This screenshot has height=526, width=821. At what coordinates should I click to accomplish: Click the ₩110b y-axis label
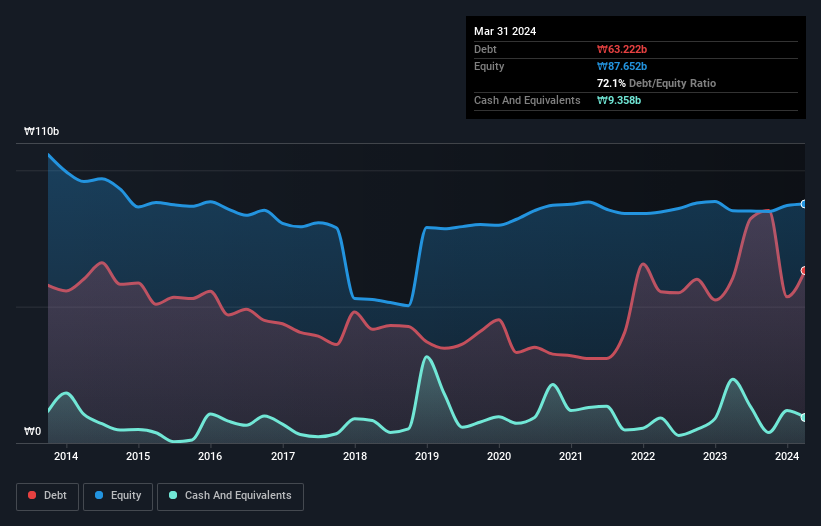click(41, 131)
